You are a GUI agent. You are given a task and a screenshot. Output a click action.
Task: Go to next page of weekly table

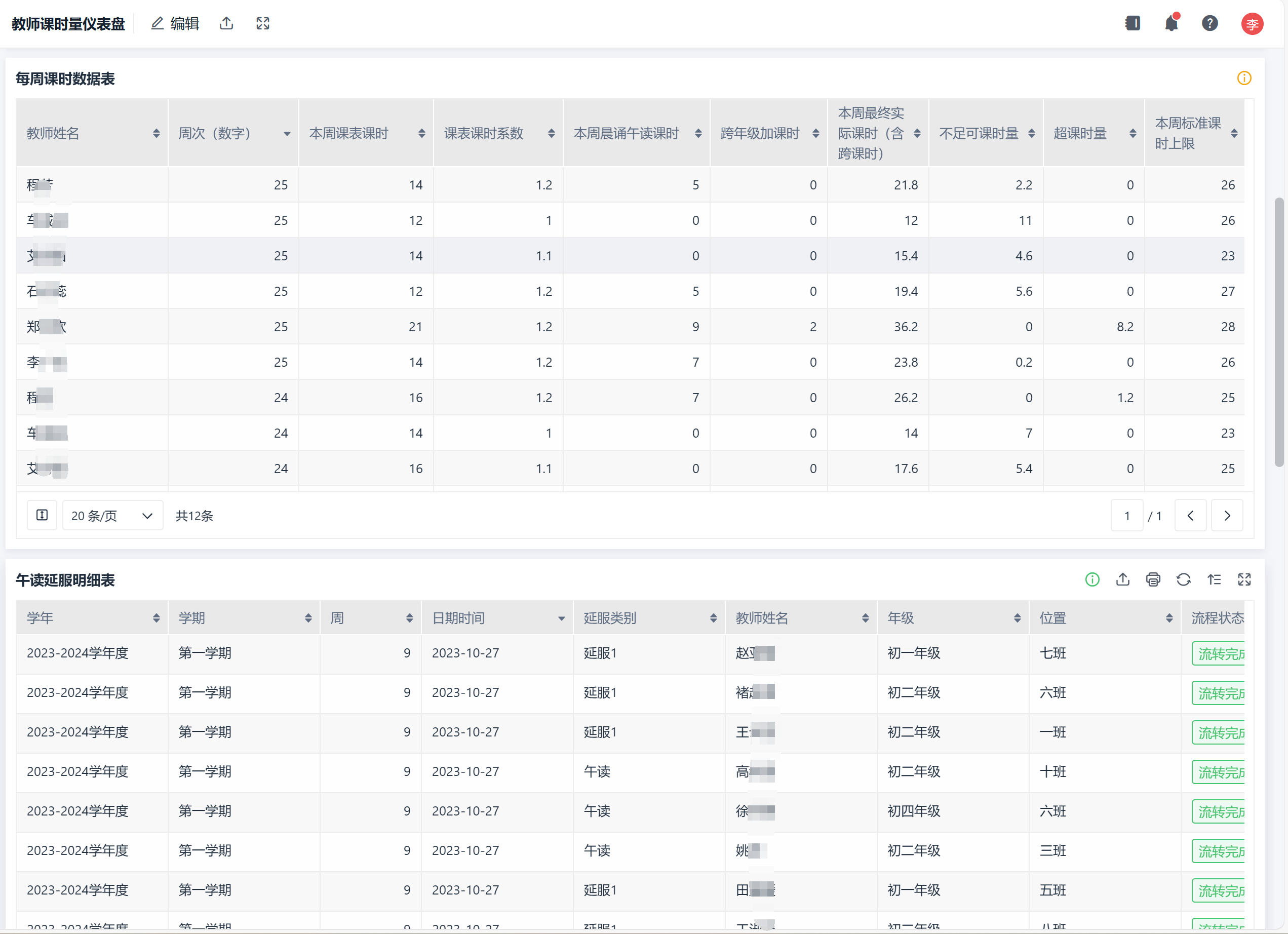(x=1227, y=515)
